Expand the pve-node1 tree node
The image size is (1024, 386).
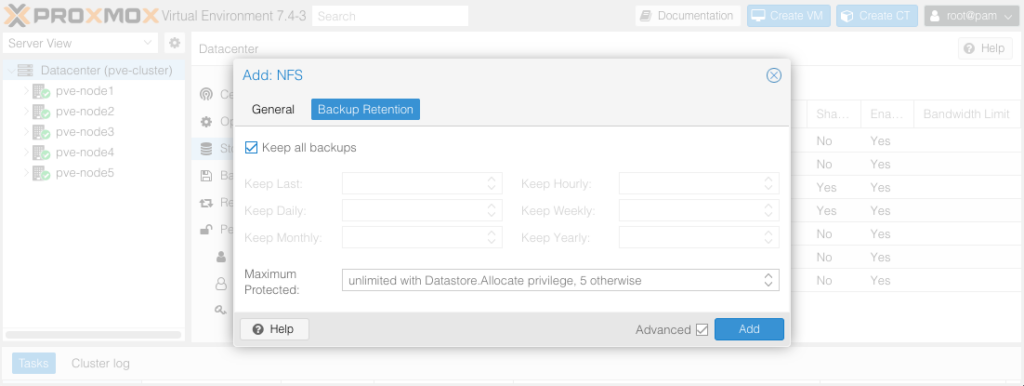[26, 91]
